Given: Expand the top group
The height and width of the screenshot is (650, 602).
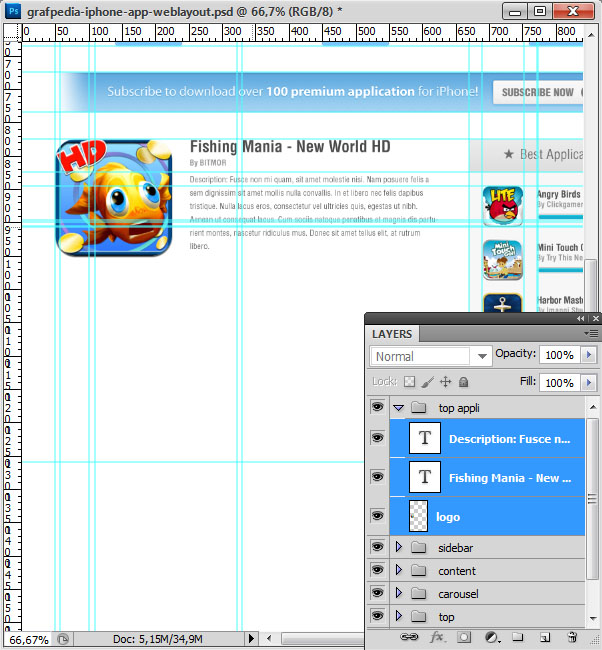Looking at the screenshot, I should [x=399, y=616].
